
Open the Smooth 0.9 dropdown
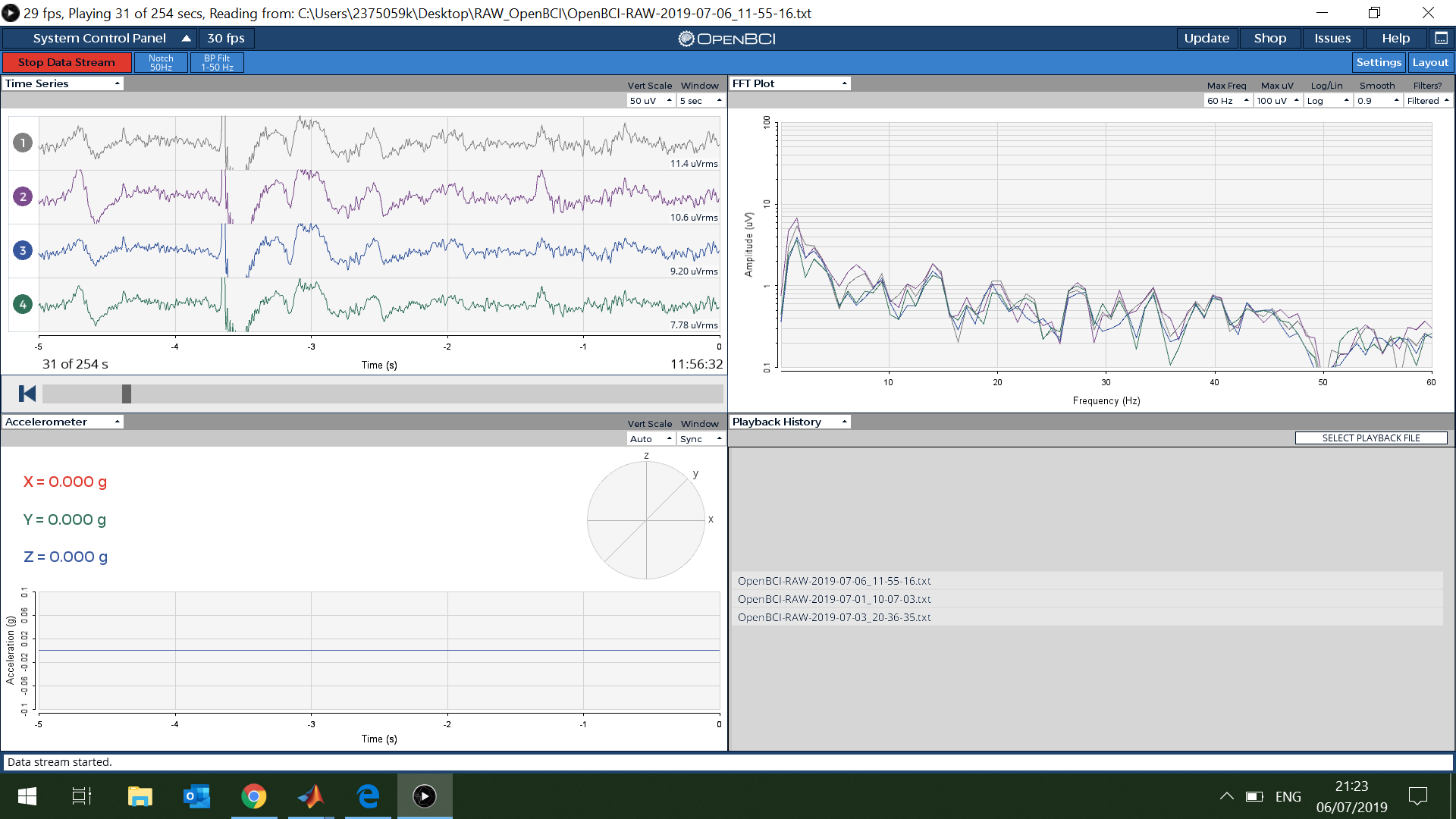(x=1378, y=101)
